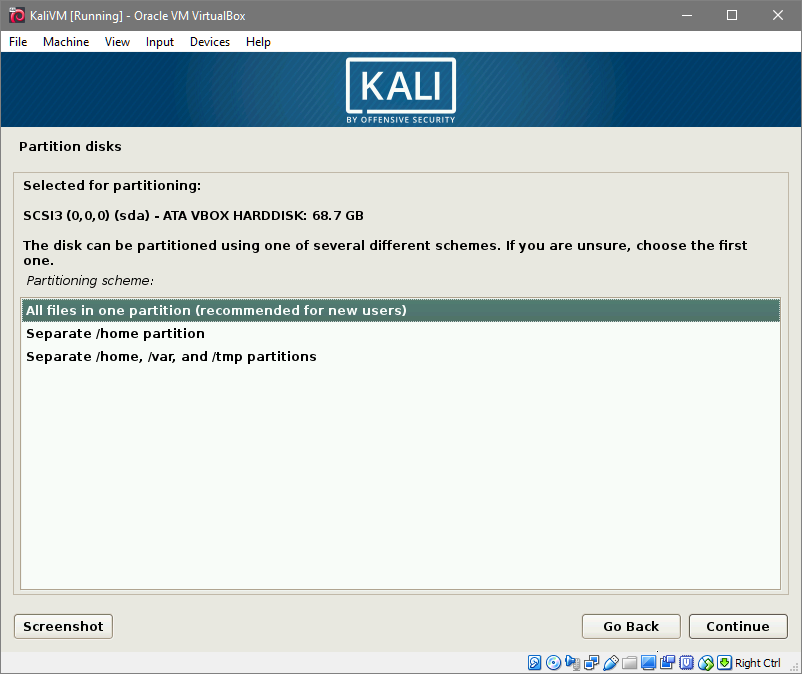Click the optical drive status icon
The height and width of the screenshot is (674, 802).
pos(553,663)
